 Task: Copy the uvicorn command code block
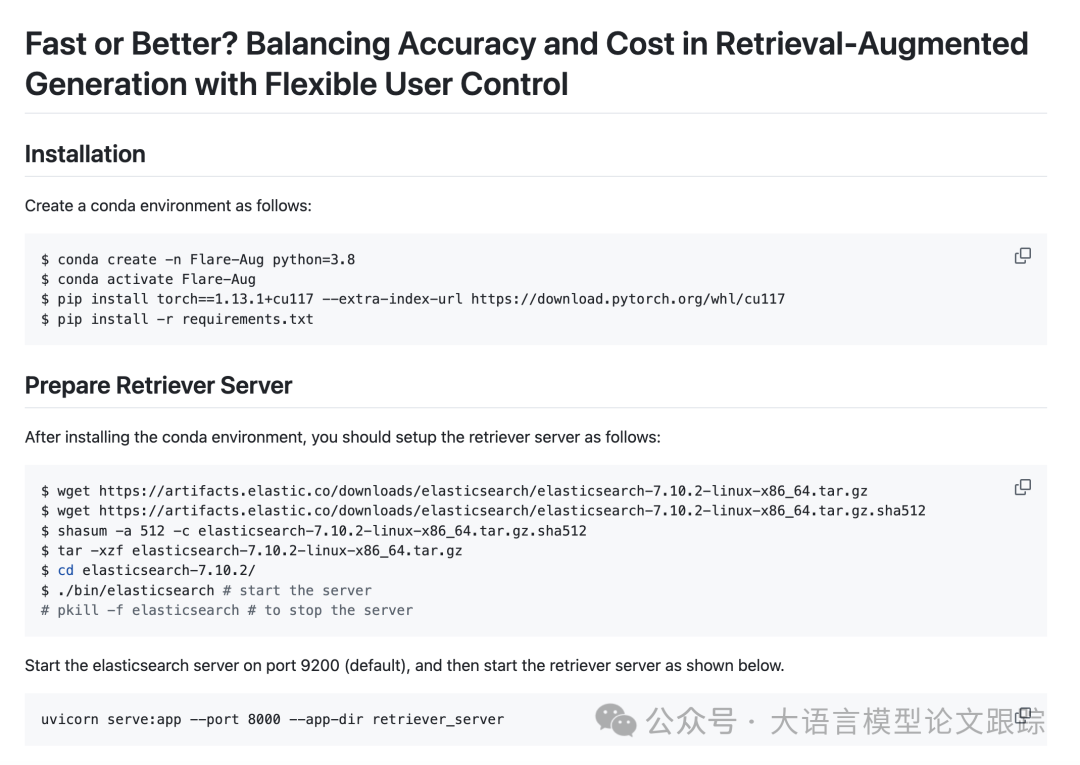(x=1024, y=713)
